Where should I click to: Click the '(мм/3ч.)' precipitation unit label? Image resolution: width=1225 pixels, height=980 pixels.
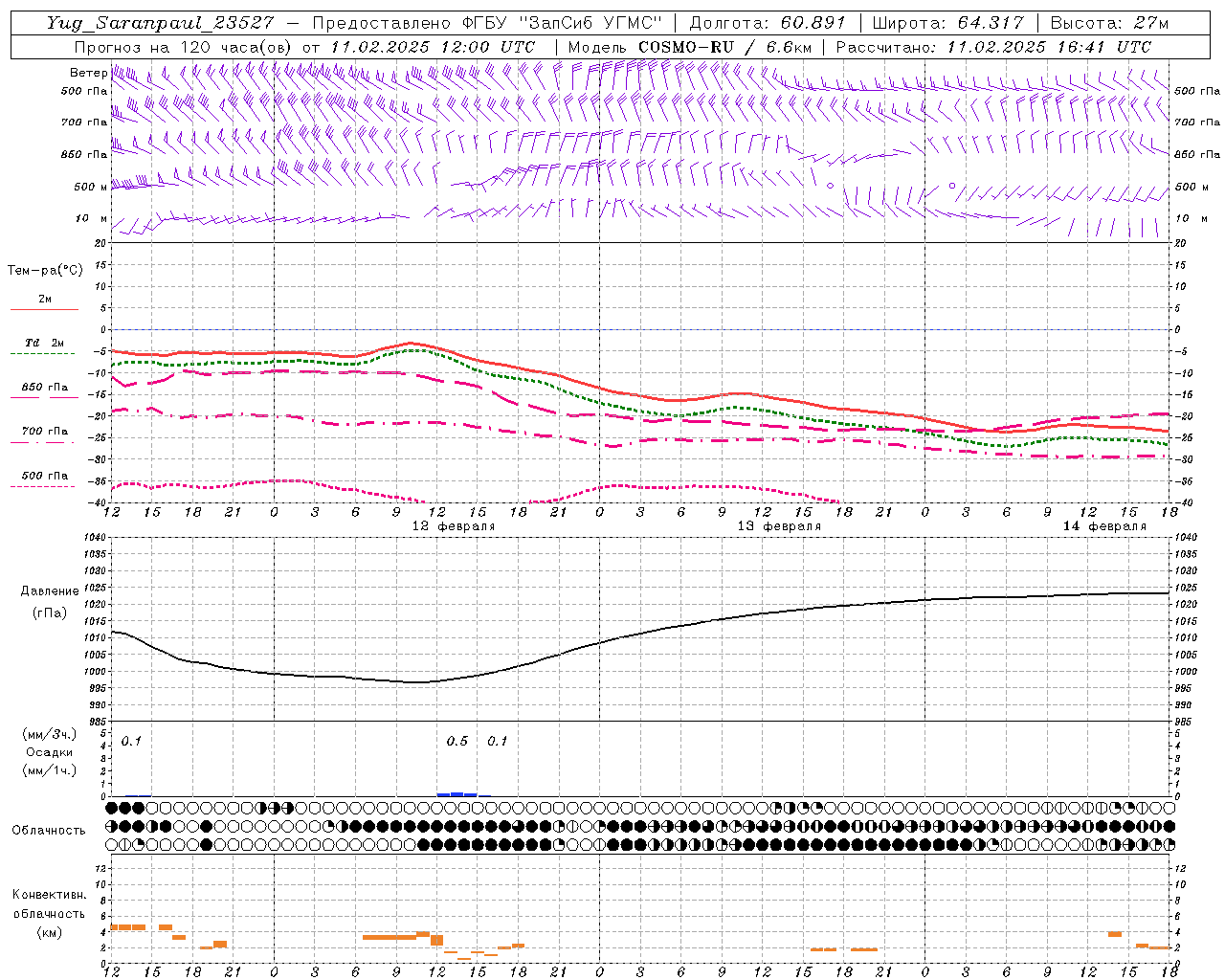pos(50,734)
